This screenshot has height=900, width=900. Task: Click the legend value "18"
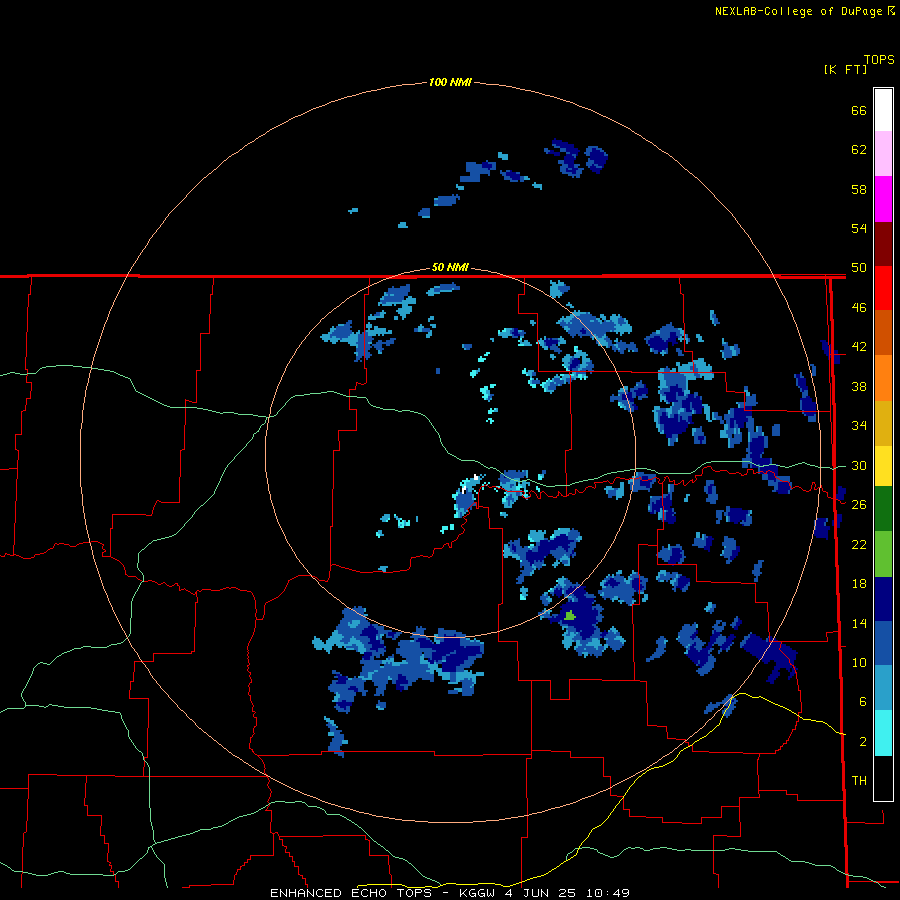tap(859, 584)
